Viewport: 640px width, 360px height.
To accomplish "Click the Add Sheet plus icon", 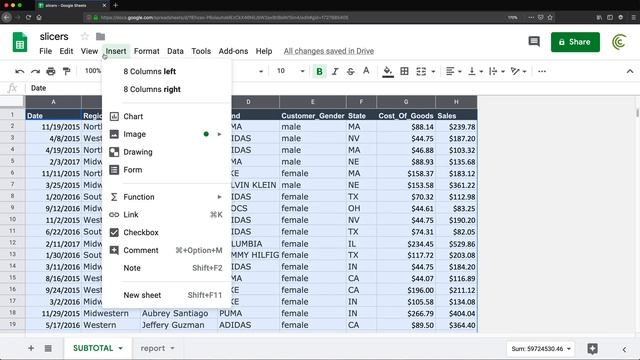I will [x=31, y=348].
